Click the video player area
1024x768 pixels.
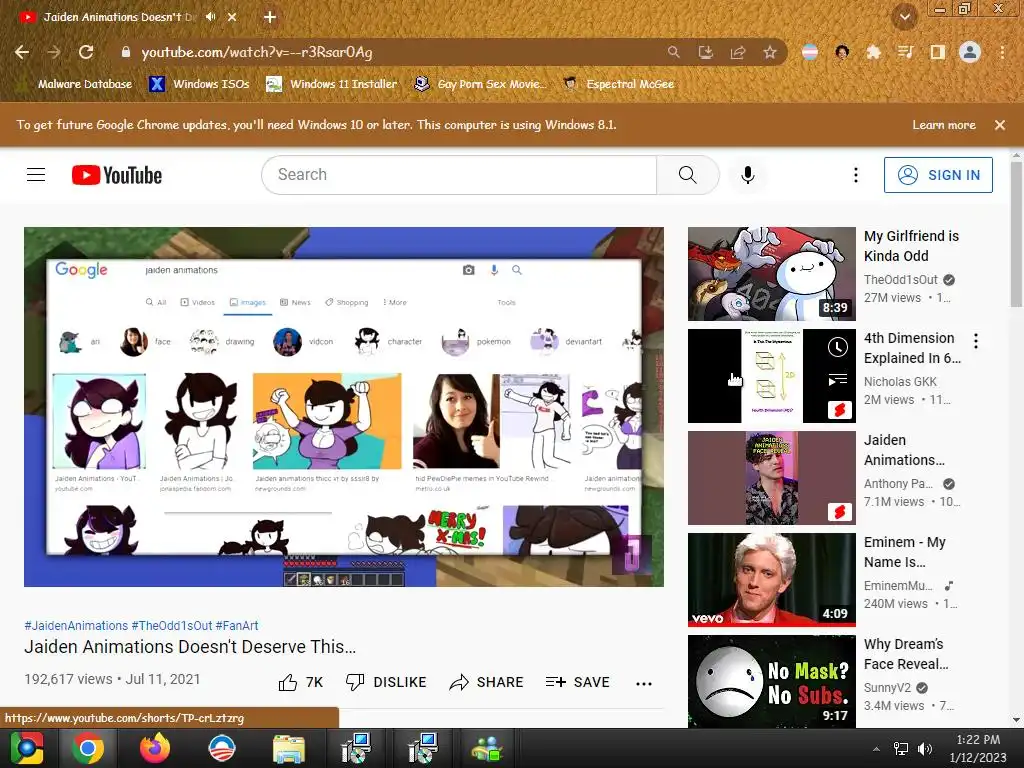point(344,406)
